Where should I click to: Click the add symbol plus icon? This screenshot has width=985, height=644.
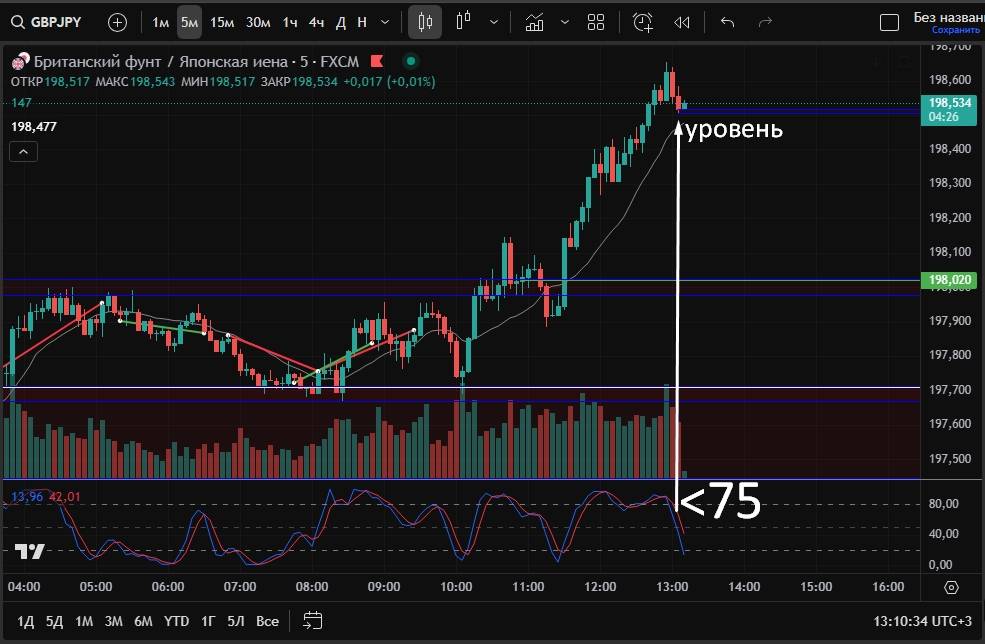tap(117, 22)
